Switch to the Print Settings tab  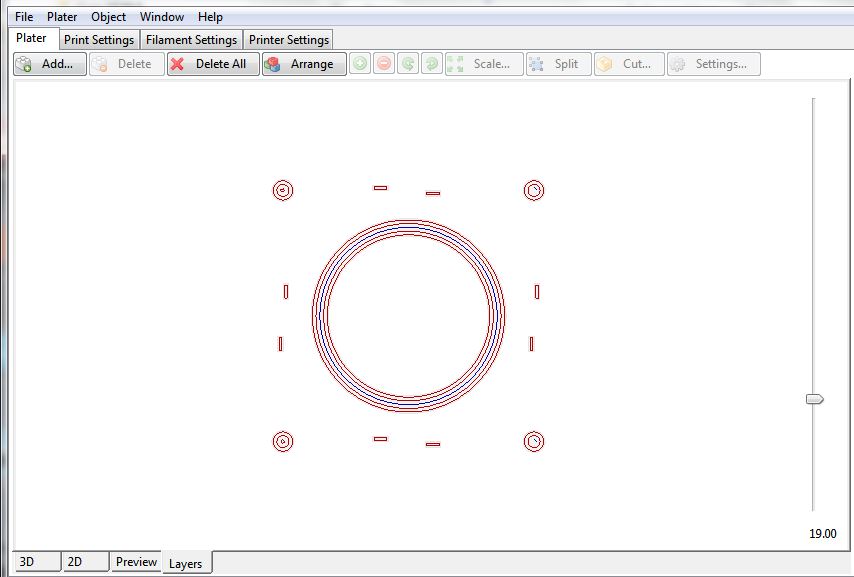tap(99, 40)
